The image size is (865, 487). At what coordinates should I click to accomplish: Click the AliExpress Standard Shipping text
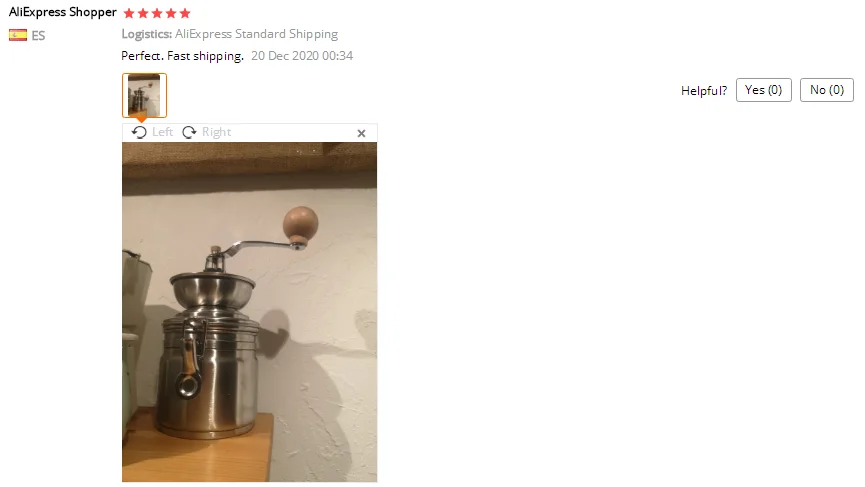pyautogui.click(x=257, y=34)
